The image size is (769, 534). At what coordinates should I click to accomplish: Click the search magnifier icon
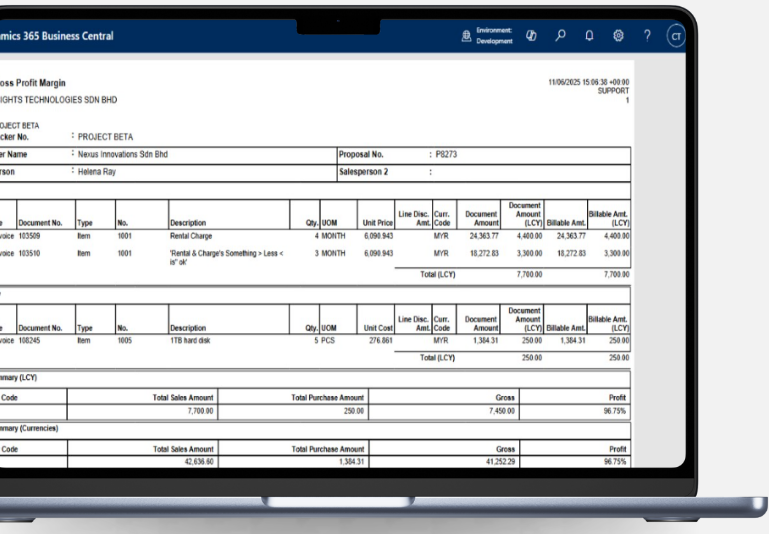[x=561, y=36]
